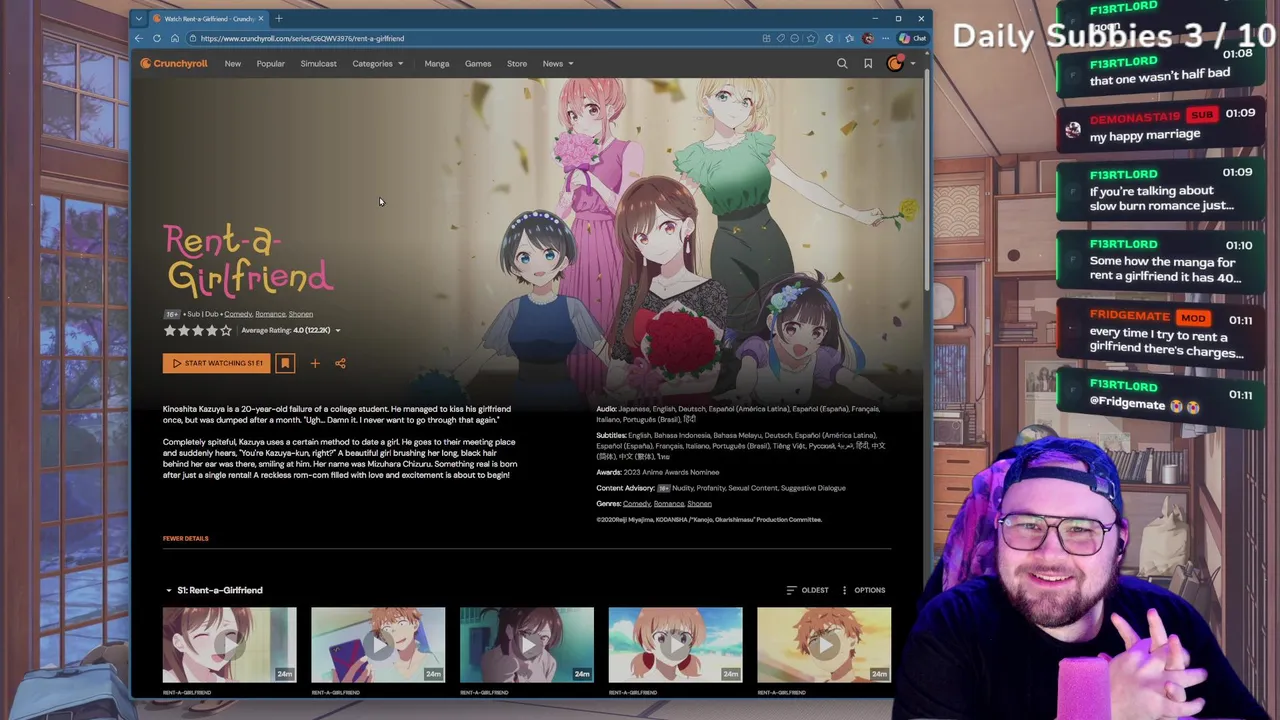Rate the series four stars
Image resolution: width=1280 pixels, height=720 pixels.
point(212,330)
